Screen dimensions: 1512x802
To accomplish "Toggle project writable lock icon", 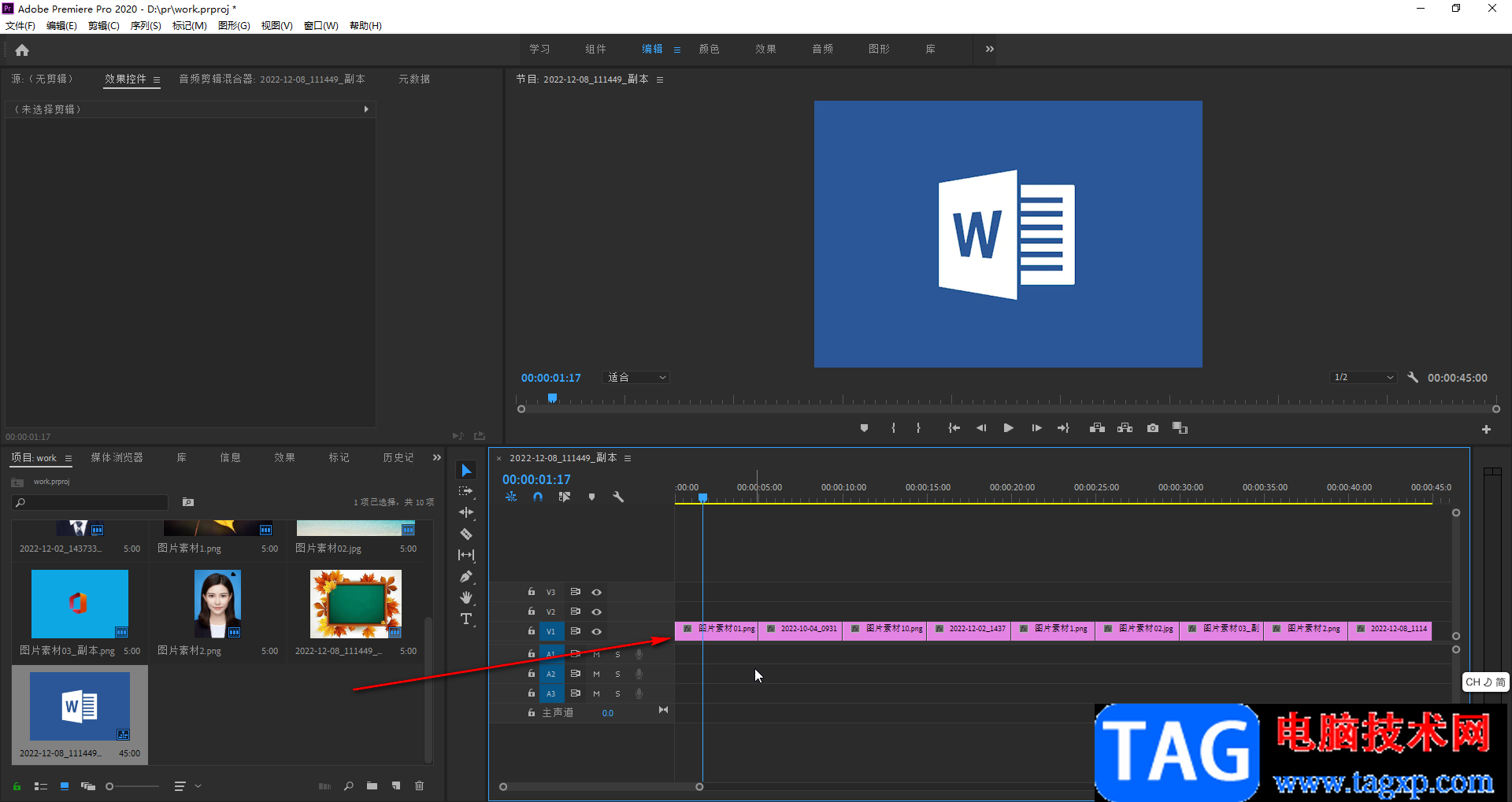I will [x=17, y=786].
